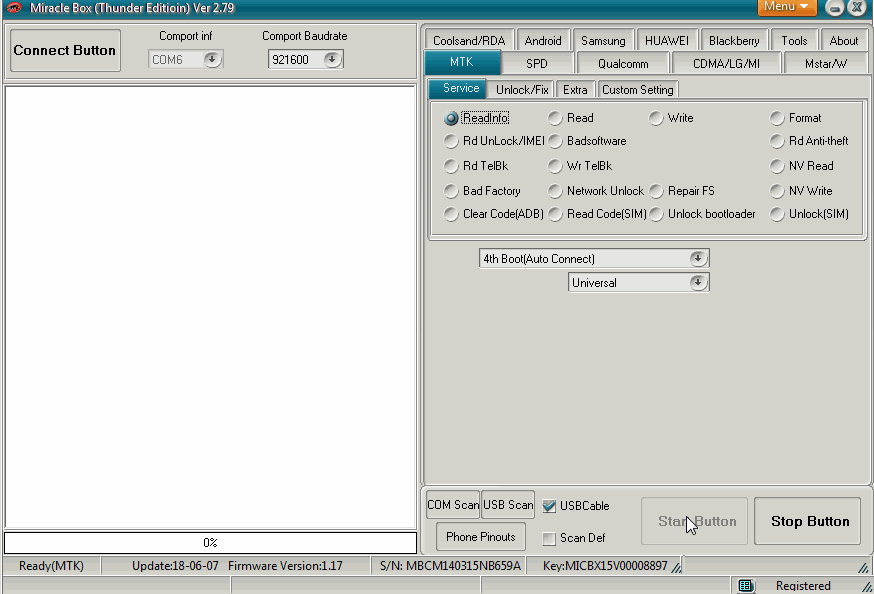
Task: Open the orange Menu dropdown
Action: coord(786,7)
